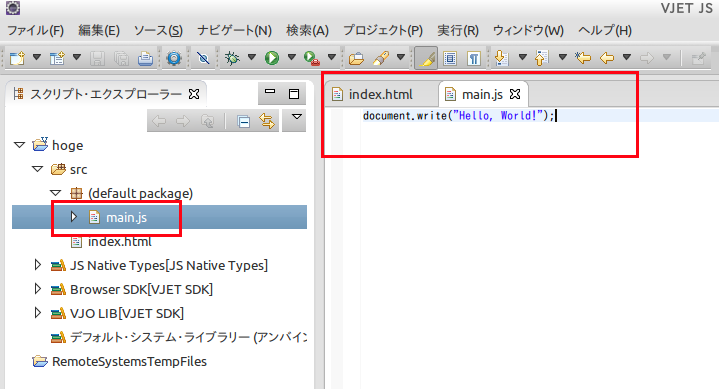Click the New VJET type icon

coord(57,58)
